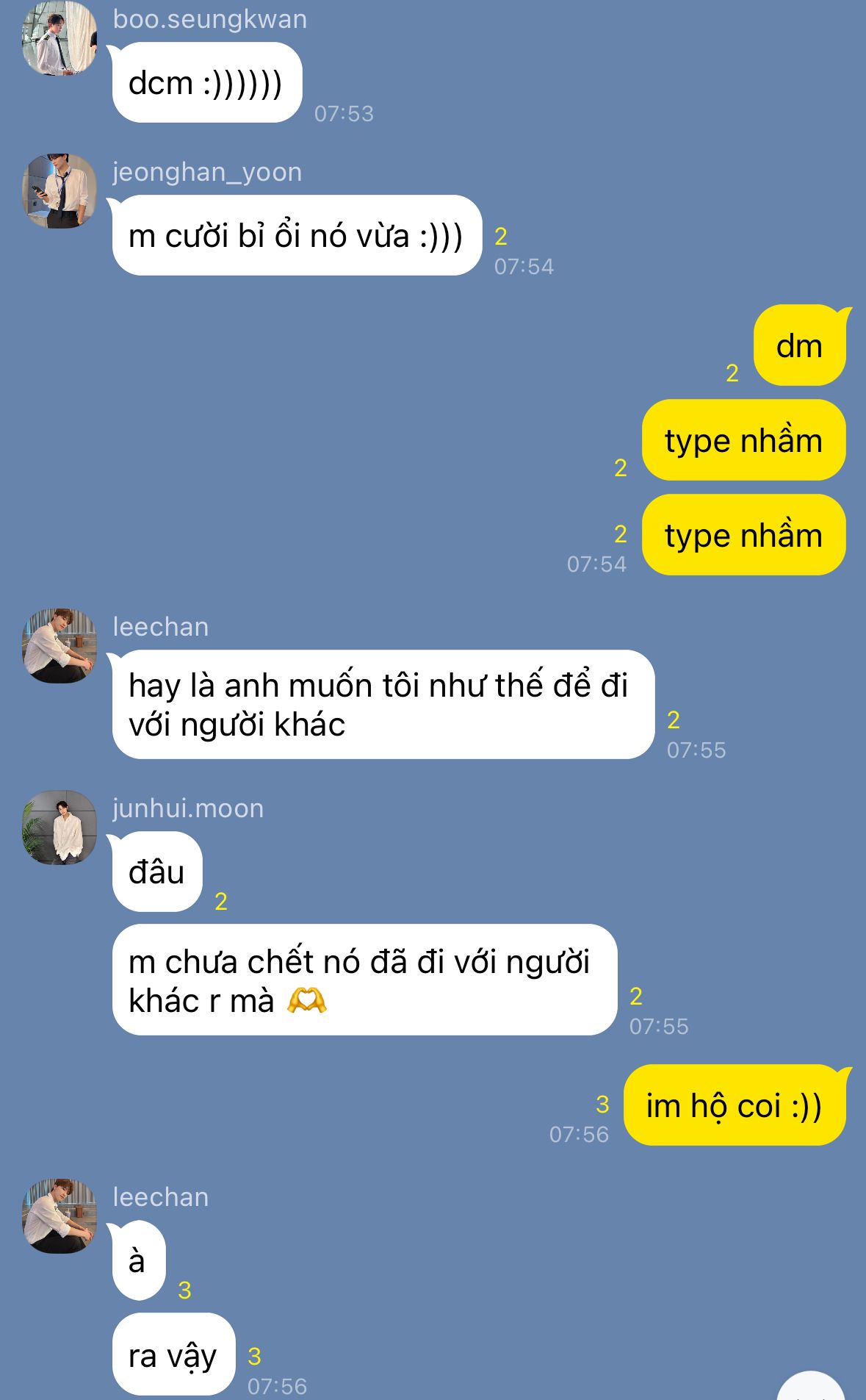This screenshot has height=1400, width=866.
Task: Select the first 'type nhầm' bubble
Action: pos(743,440)
